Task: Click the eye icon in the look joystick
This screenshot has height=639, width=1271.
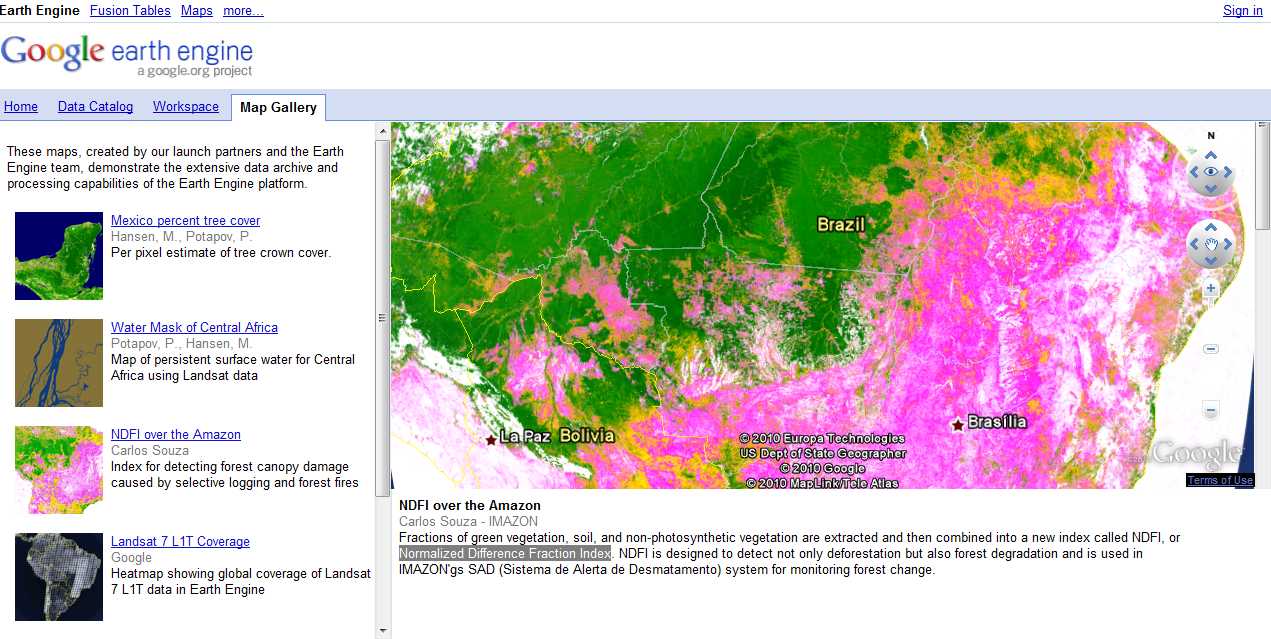Action: click(x=1211, y=173)
